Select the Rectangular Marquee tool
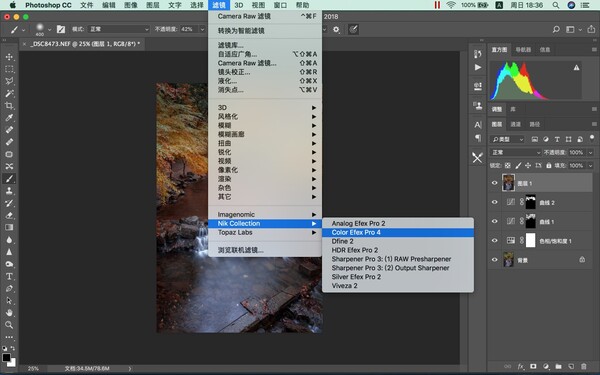This screenshot has height=375, width=600. 9,69
